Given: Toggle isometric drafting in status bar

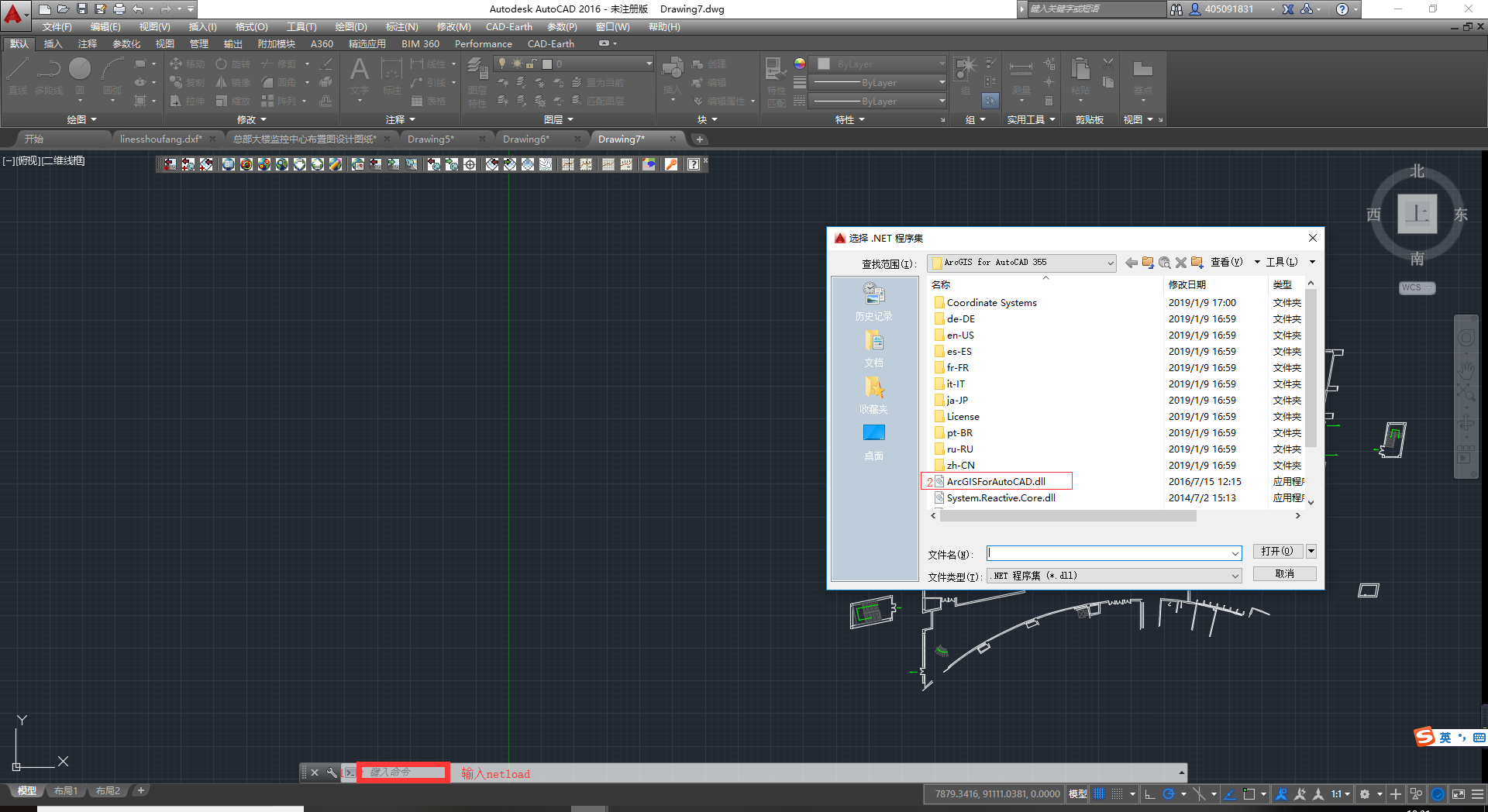Looking at the screenshot, I should point(1199,794).
